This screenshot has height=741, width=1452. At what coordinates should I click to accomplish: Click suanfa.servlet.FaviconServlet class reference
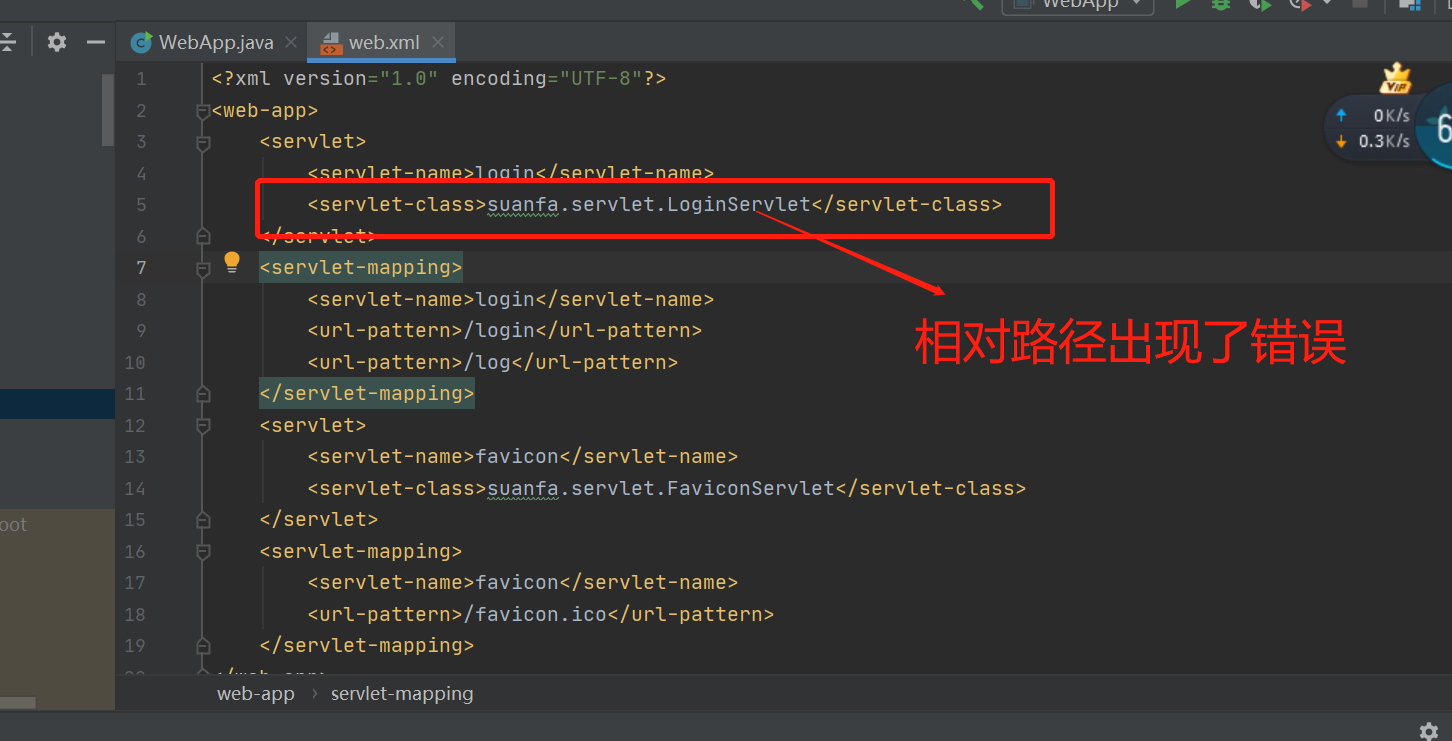point(661,488)
